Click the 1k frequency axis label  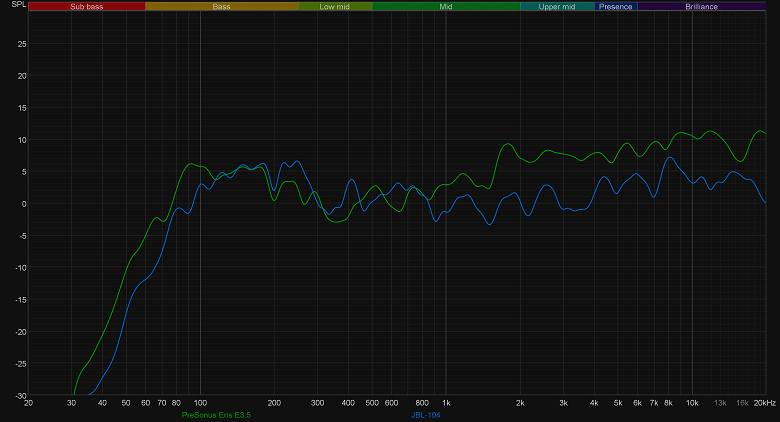446,403
